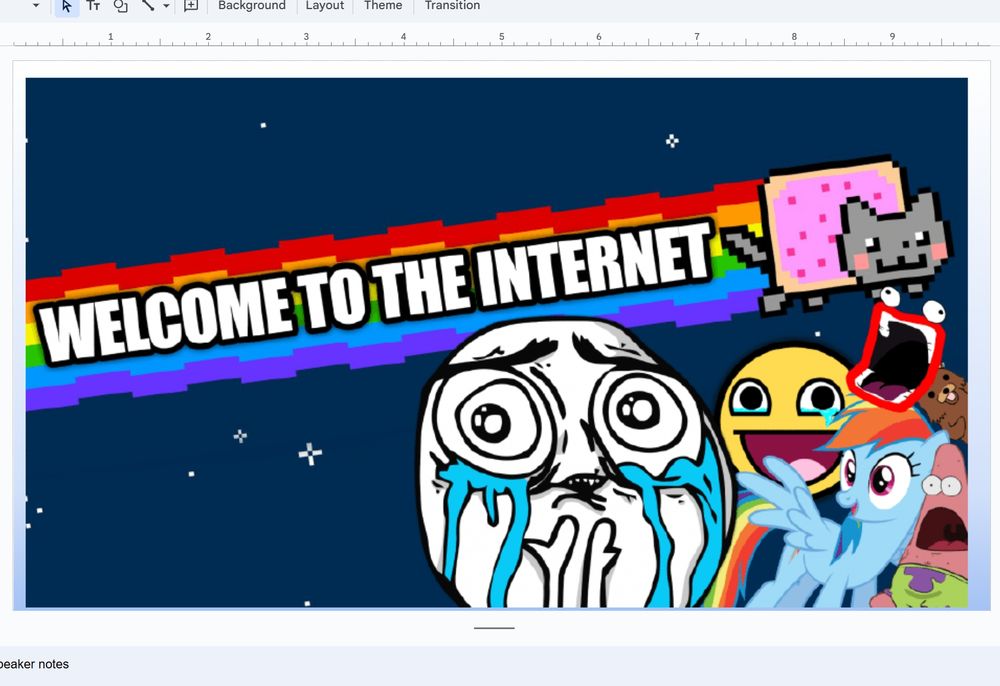Open the Transition panel

(451, 6)
